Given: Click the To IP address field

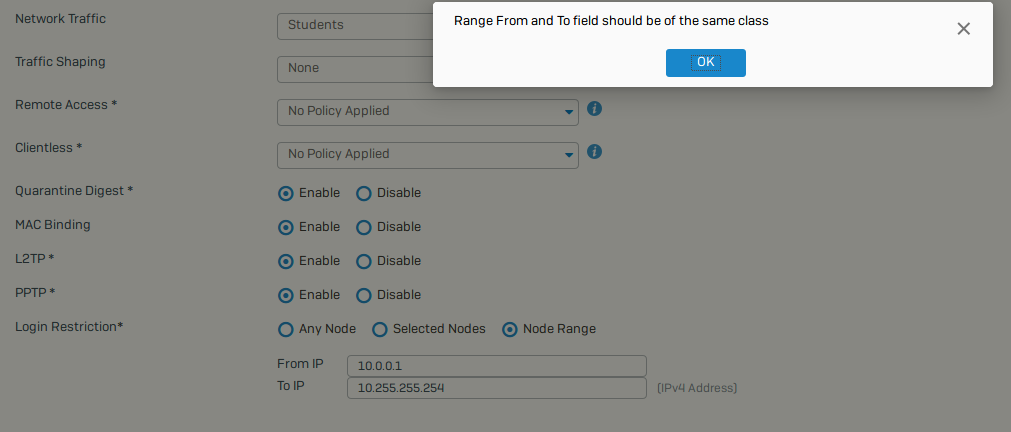Looking at the screenshot, I should (x=496, y=388).
